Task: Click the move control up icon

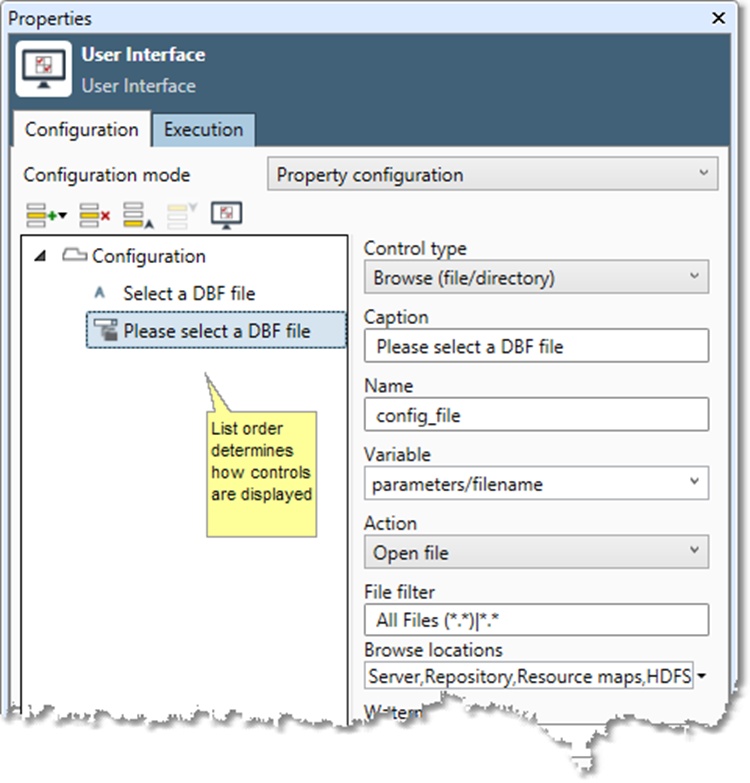Action: click(x=137, y=213)
